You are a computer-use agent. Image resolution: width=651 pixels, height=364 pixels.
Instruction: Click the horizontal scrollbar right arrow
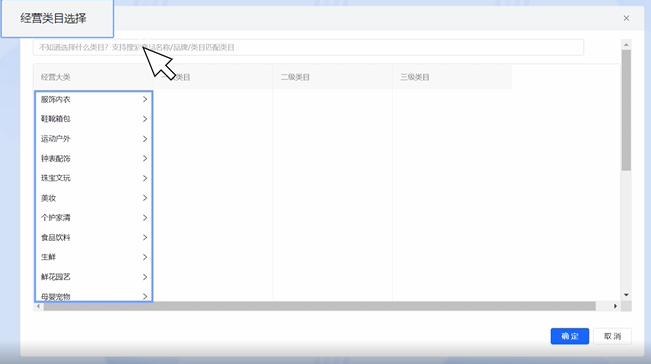point(615,306)
